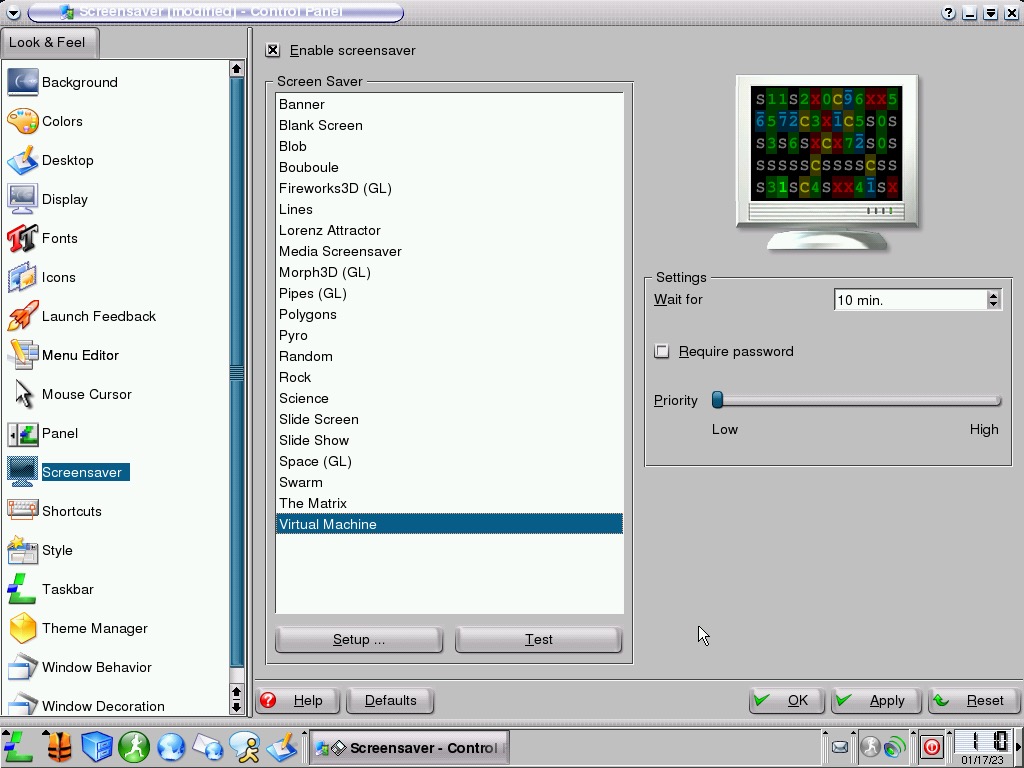
Task: Click the Launch Feedback rocket icon
Action: point(22,316)
